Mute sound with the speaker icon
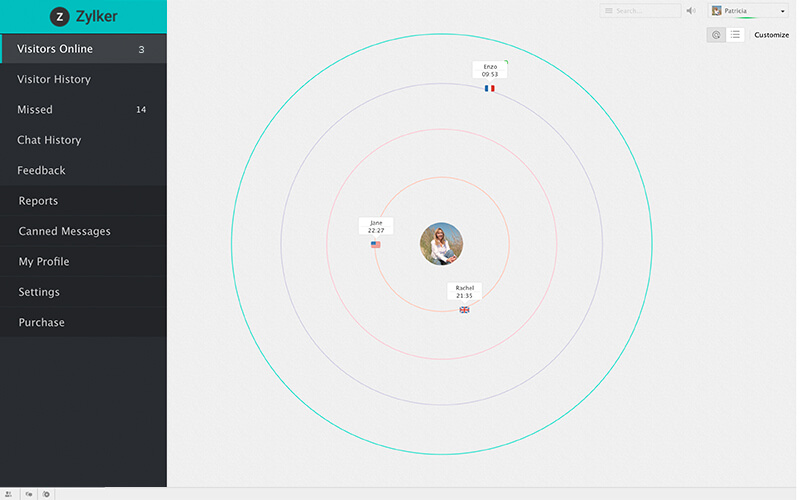 (x=691, y=11)
